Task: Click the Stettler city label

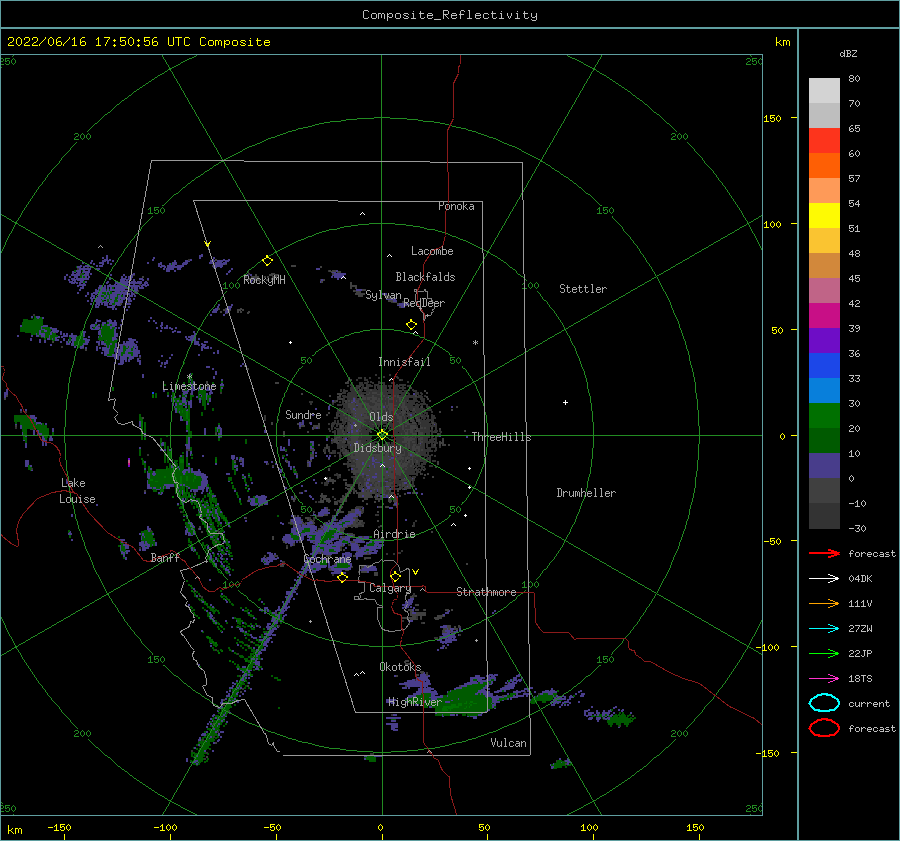Action: coord(583,289)
